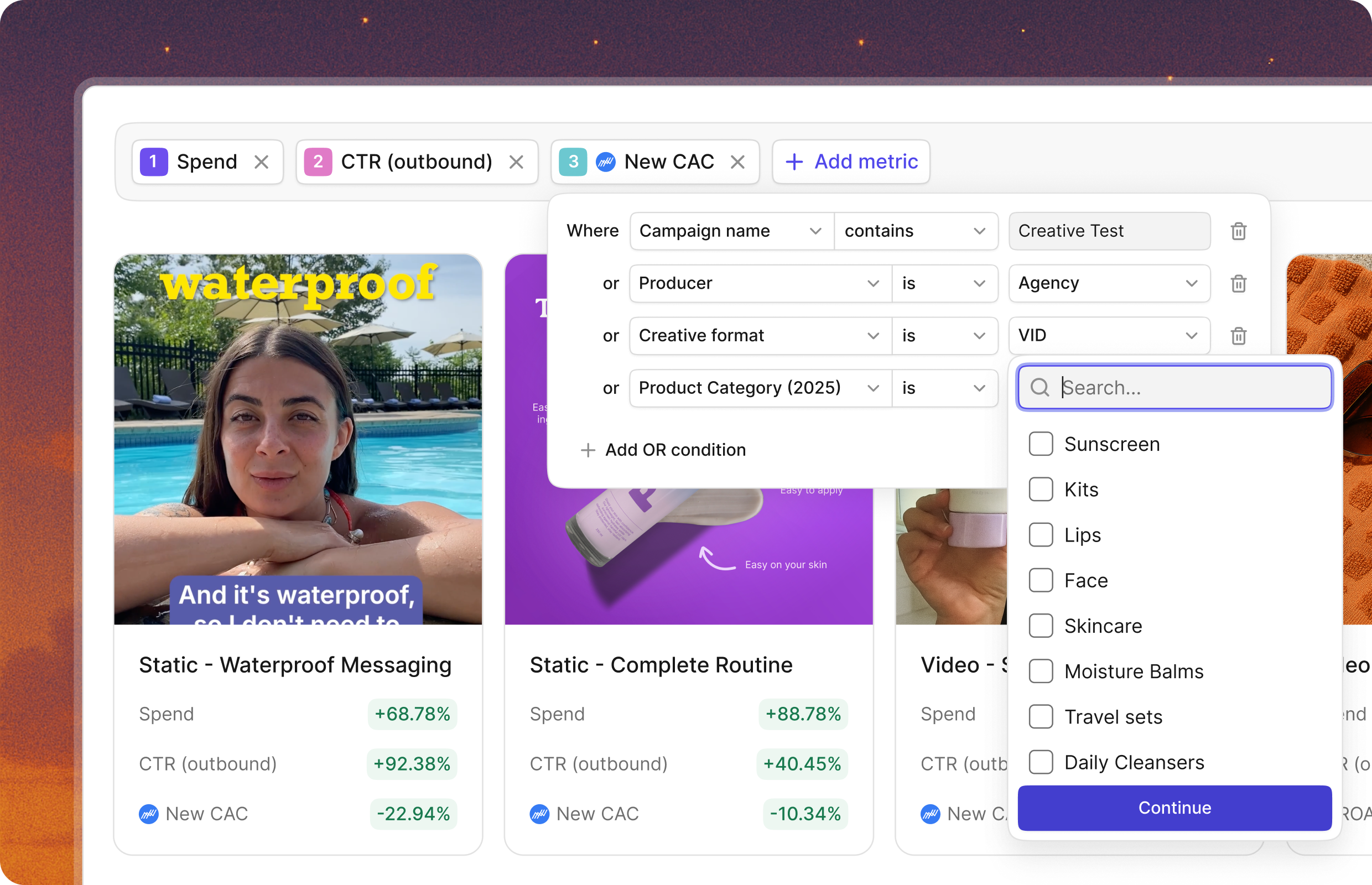
Task: Delete the Creative format filter condition
Action: click(x=1238, y=336)
